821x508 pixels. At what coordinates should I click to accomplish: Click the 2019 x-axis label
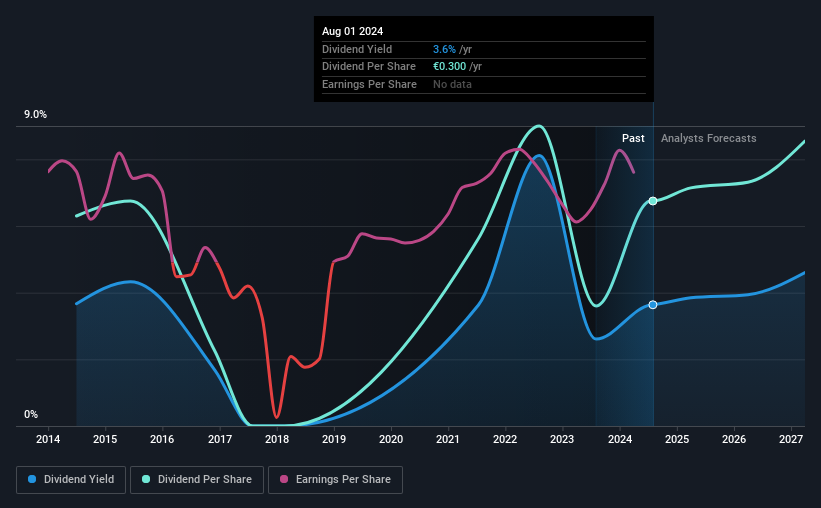pyautogui.click(x=334, y=439)
